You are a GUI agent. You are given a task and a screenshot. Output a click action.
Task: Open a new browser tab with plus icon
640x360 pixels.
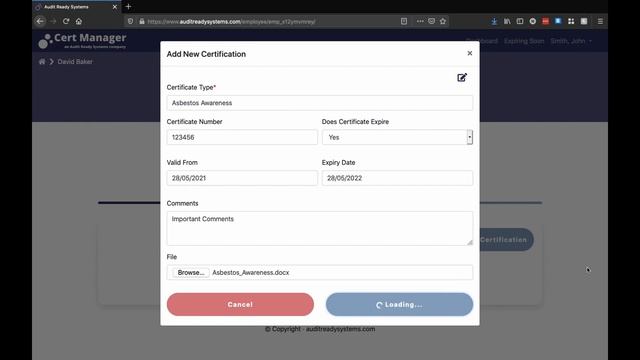coord(128,7)
